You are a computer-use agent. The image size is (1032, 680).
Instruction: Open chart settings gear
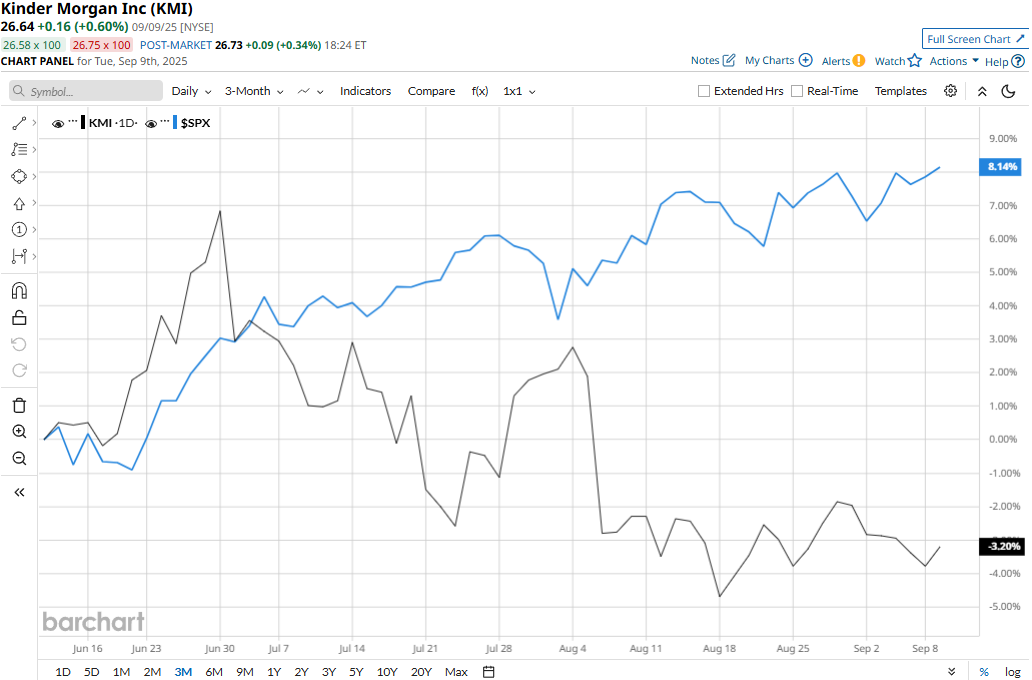click(950, 91)
